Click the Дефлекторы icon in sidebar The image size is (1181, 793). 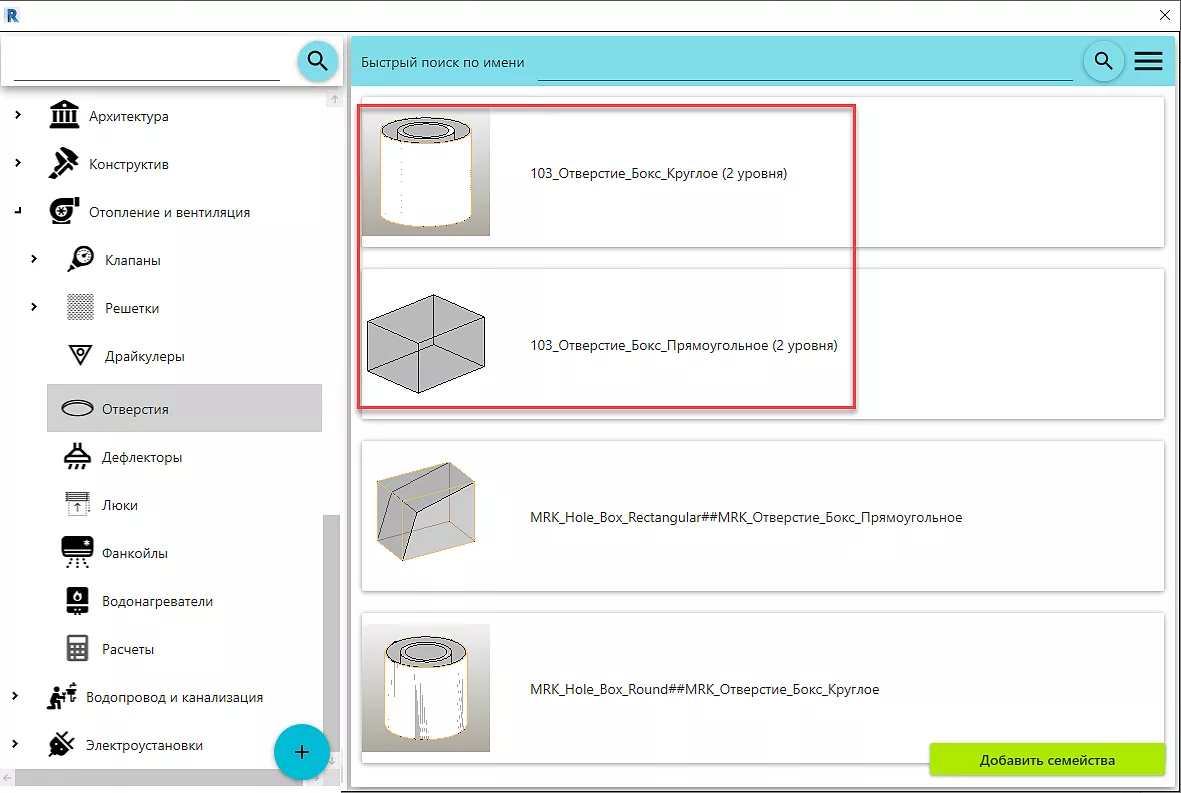(78, 457)
